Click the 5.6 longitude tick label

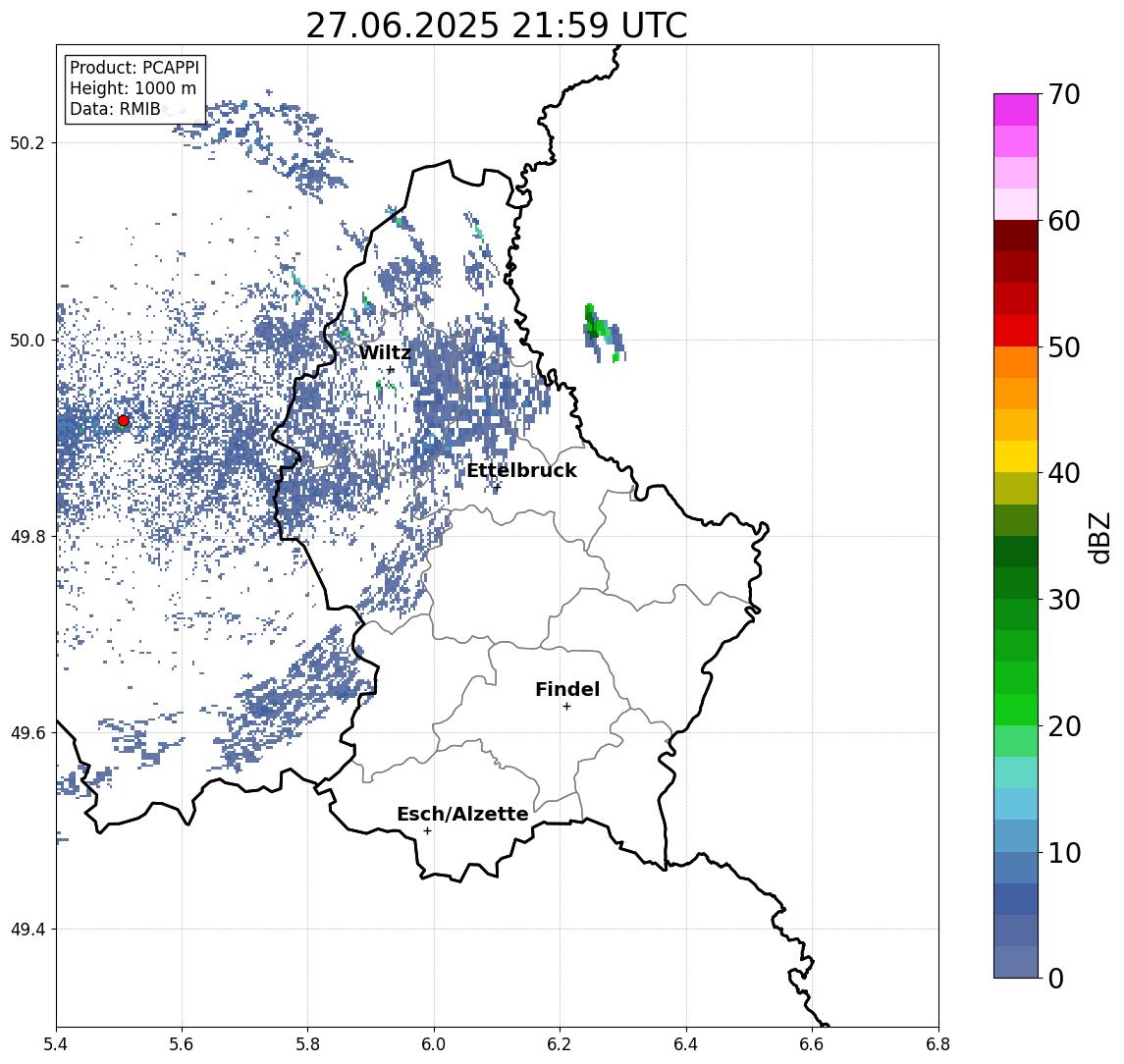(x=182, y=1044)
